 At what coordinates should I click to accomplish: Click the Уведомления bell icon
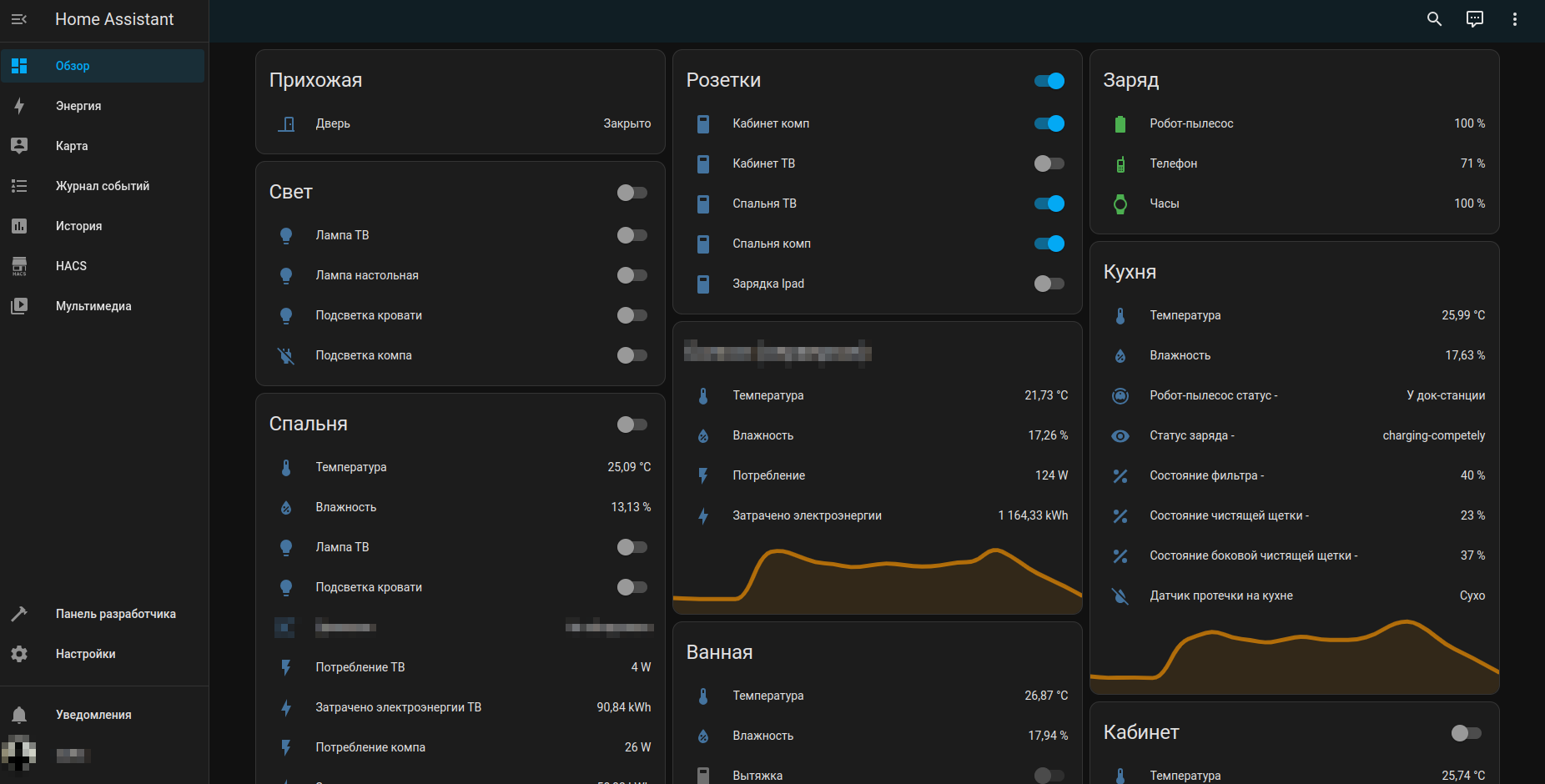click(19, 715)
